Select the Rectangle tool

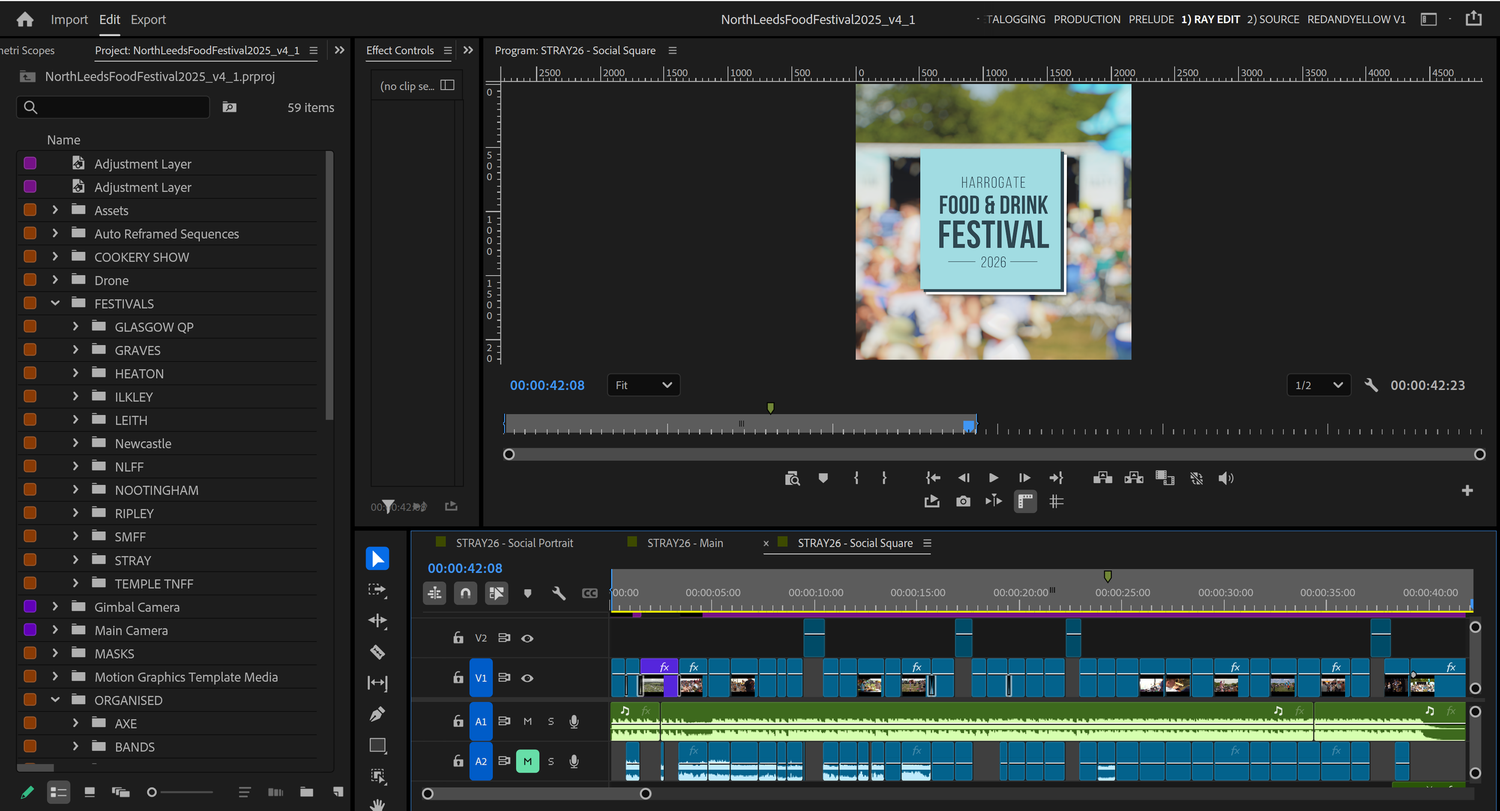(x=378, y=746)
